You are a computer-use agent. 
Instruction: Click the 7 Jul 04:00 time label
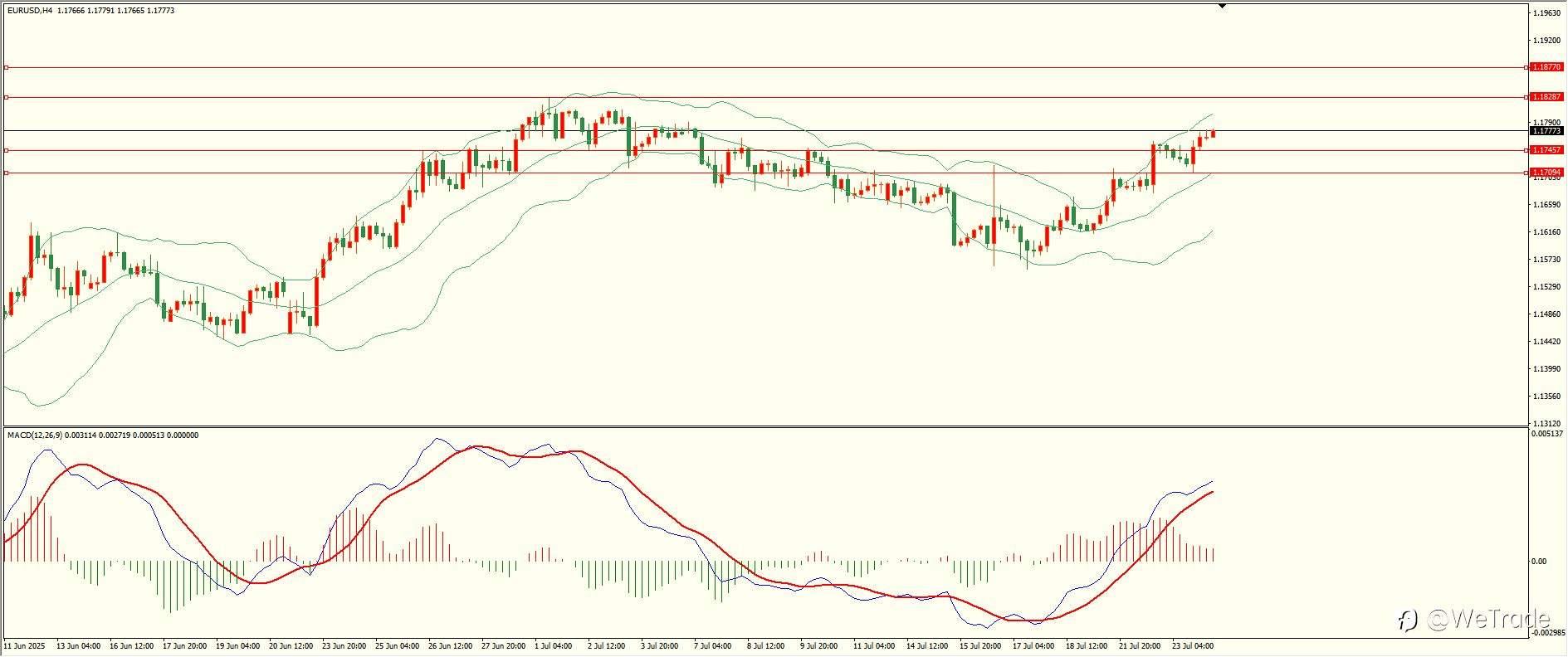pos(713,646)
